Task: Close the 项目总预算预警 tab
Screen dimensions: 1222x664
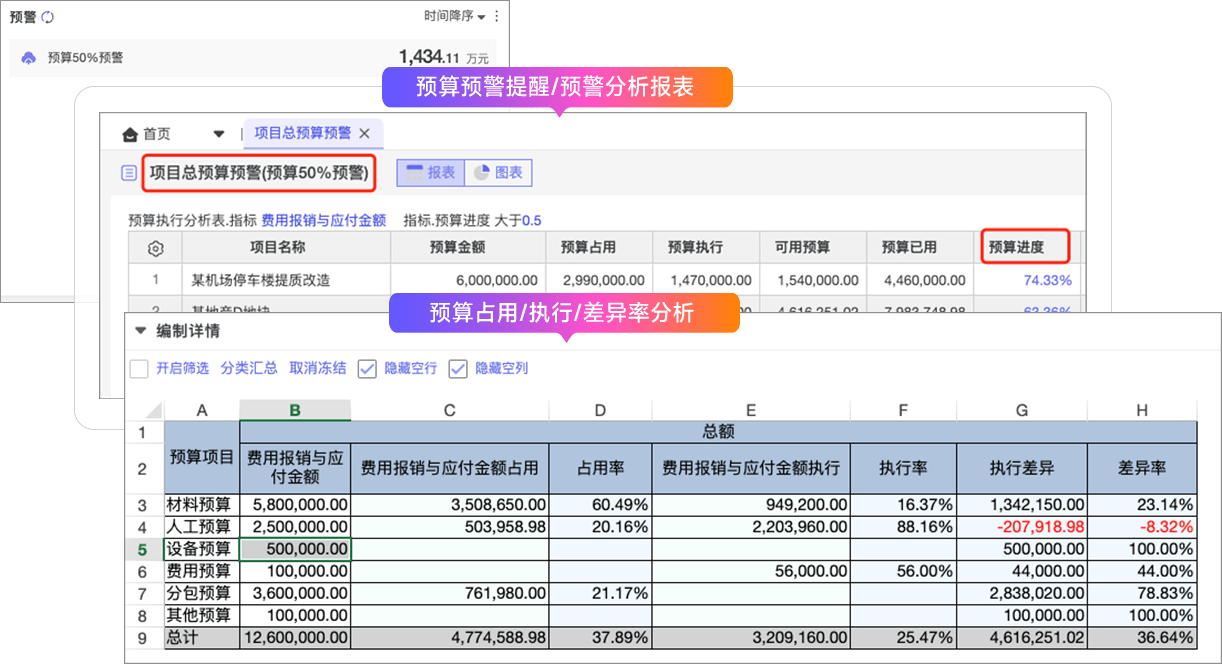Action: 364,133
